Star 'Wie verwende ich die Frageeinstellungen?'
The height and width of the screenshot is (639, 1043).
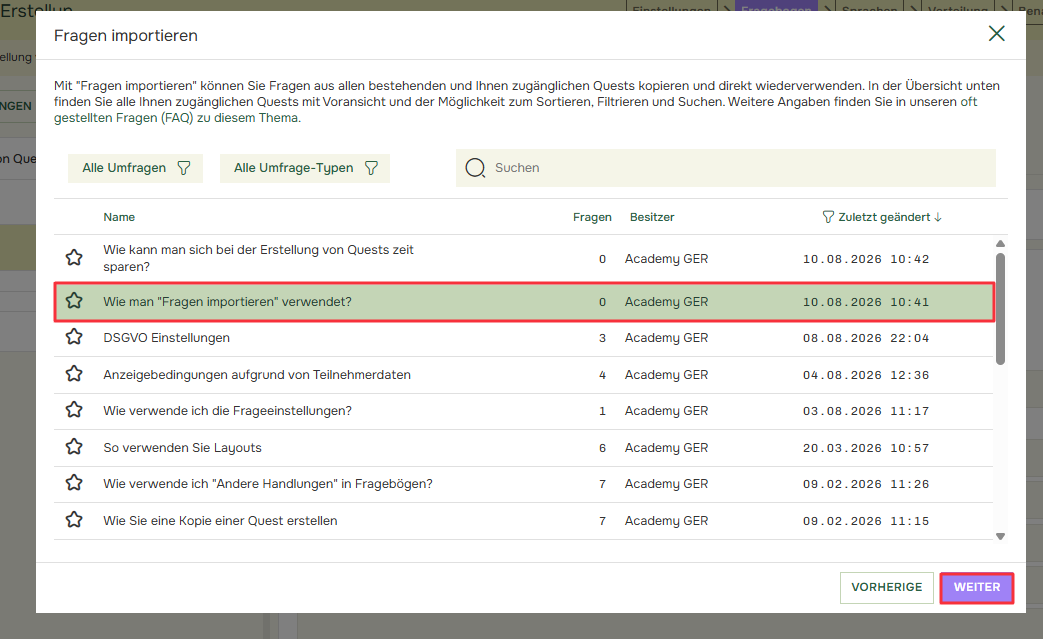point(74,410)
